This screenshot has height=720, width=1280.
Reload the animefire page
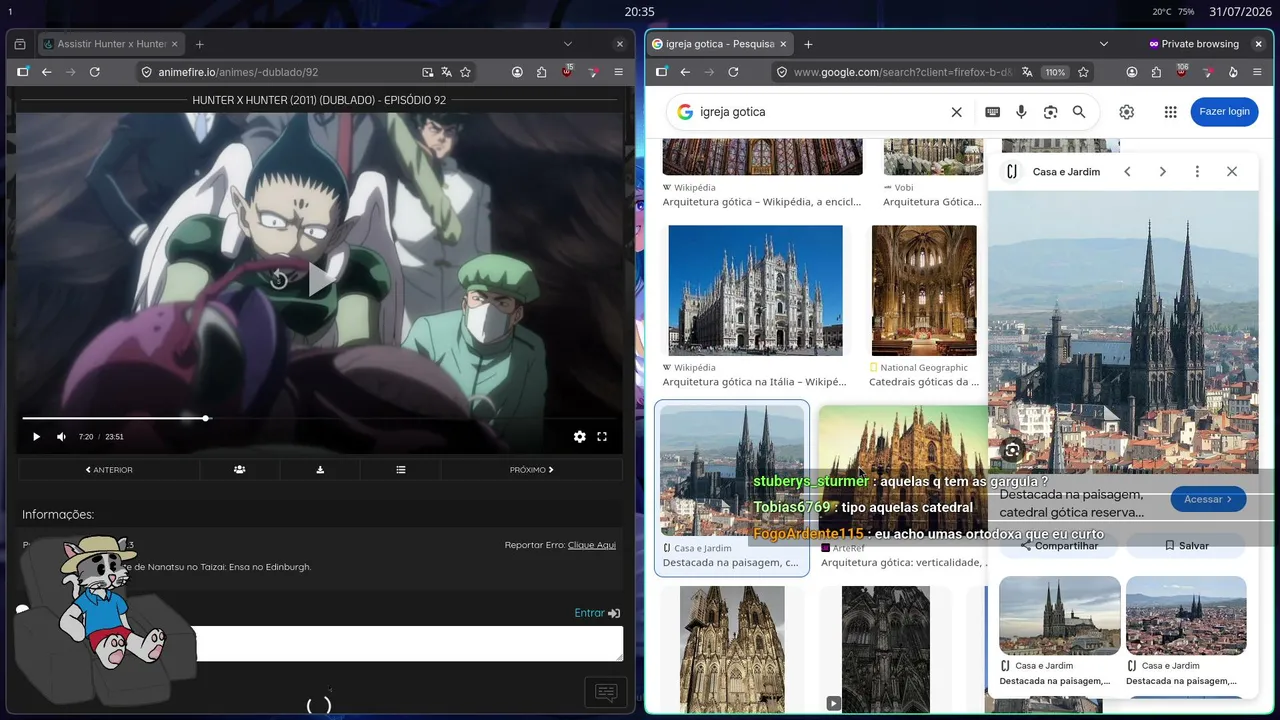[x=95, y=72]
